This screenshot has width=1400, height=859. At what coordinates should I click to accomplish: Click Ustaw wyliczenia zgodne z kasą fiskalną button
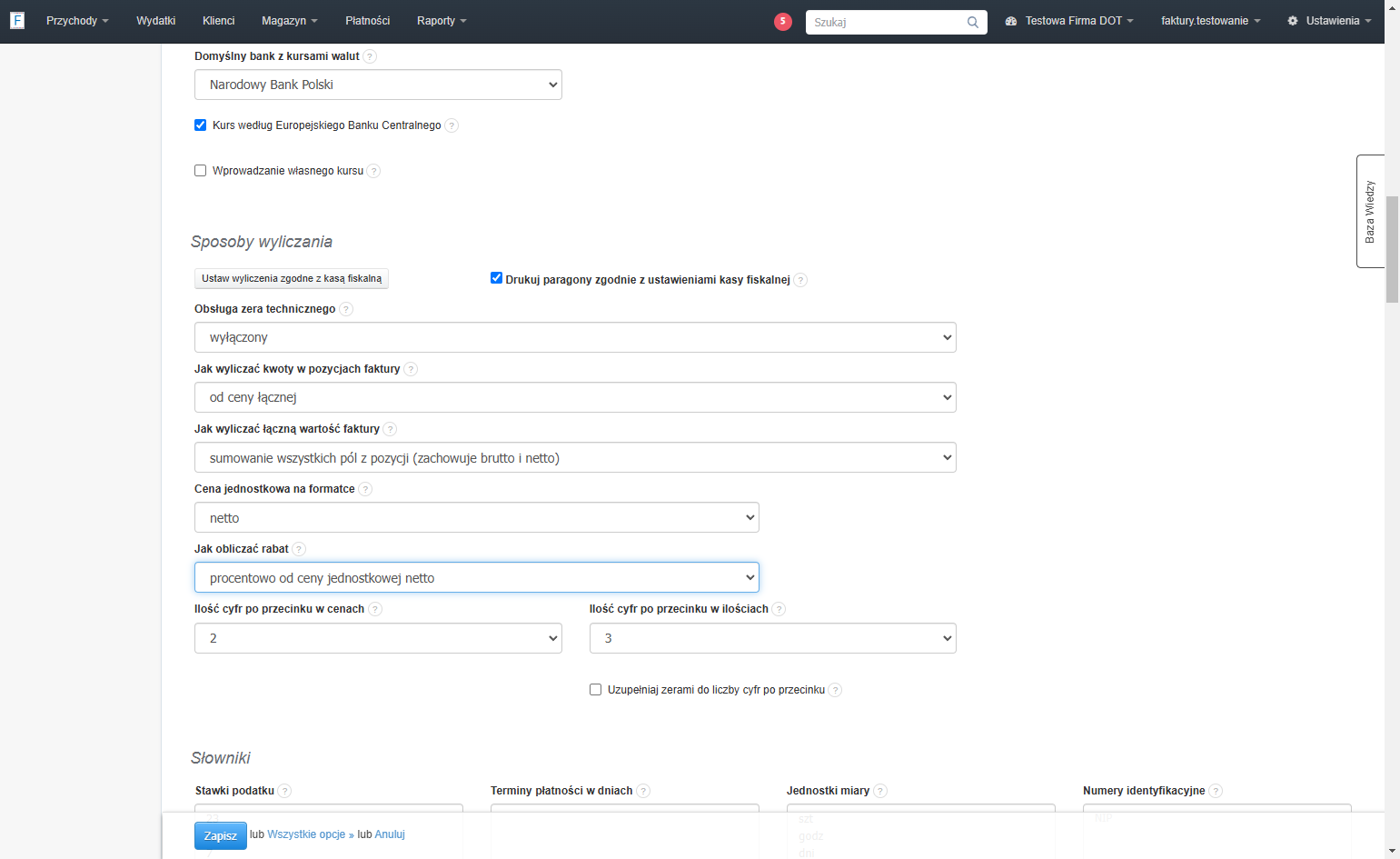tap(292, 278)
